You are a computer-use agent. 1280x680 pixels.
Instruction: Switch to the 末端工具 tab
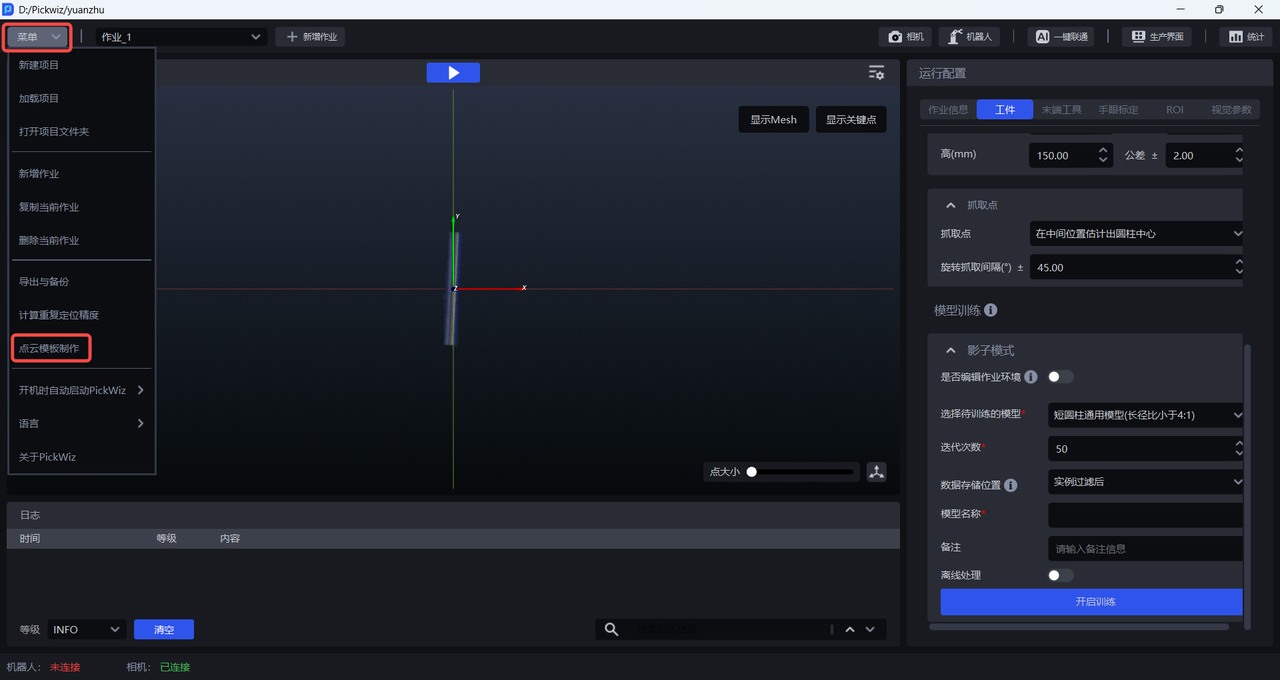click(1061, 110)
